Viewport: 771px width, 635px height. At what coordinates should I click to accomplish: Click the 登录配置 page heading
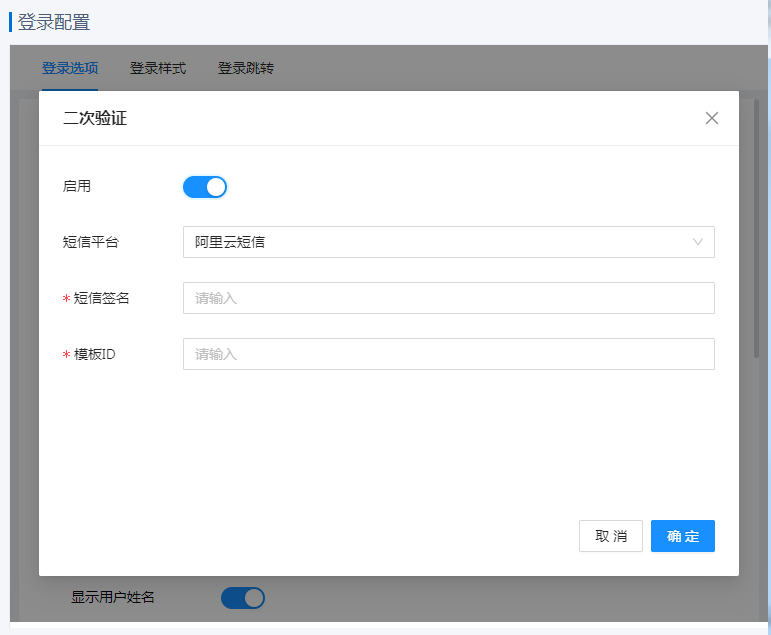pyautogui.click(x=54, y=22)
